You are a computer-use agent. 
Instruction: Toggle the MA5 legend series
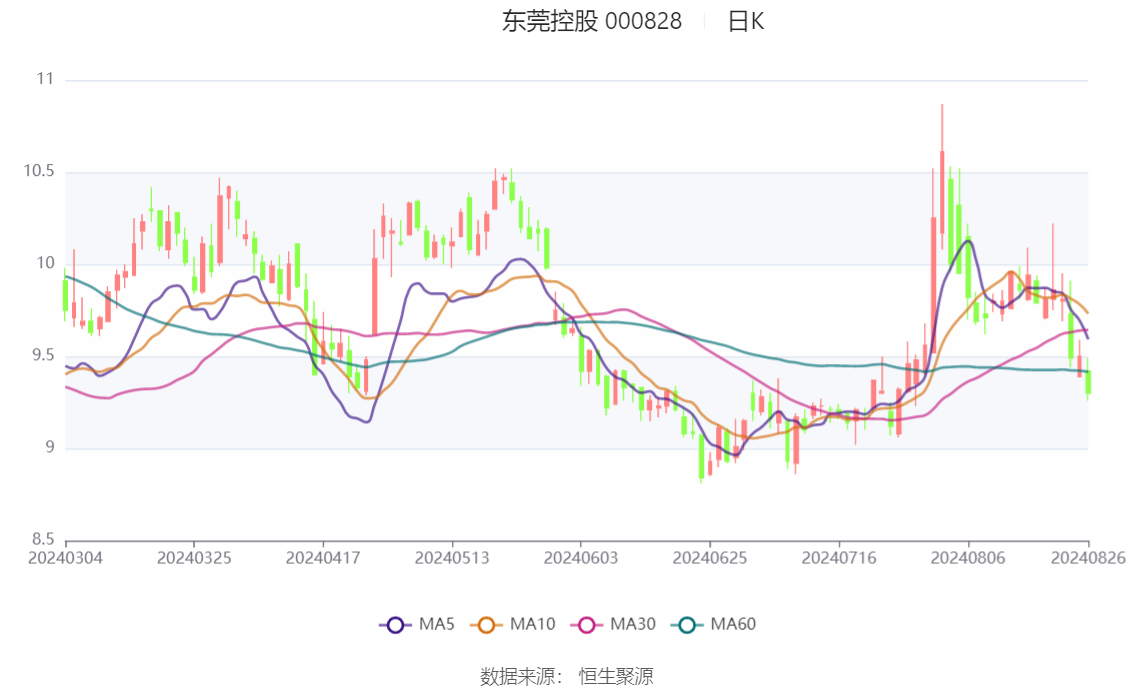[x=417, y=625]
